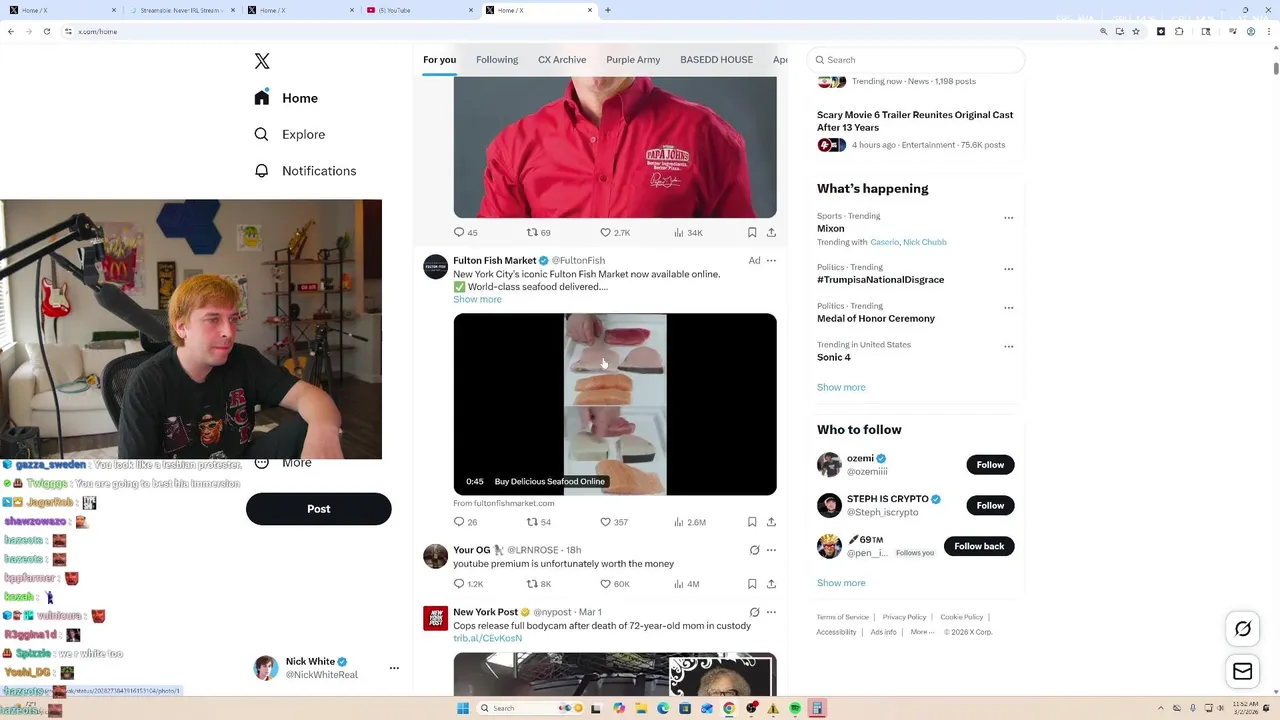Open more options for Medal of Honor Ceremony
1280x720 pixels.
(1008, 307)
